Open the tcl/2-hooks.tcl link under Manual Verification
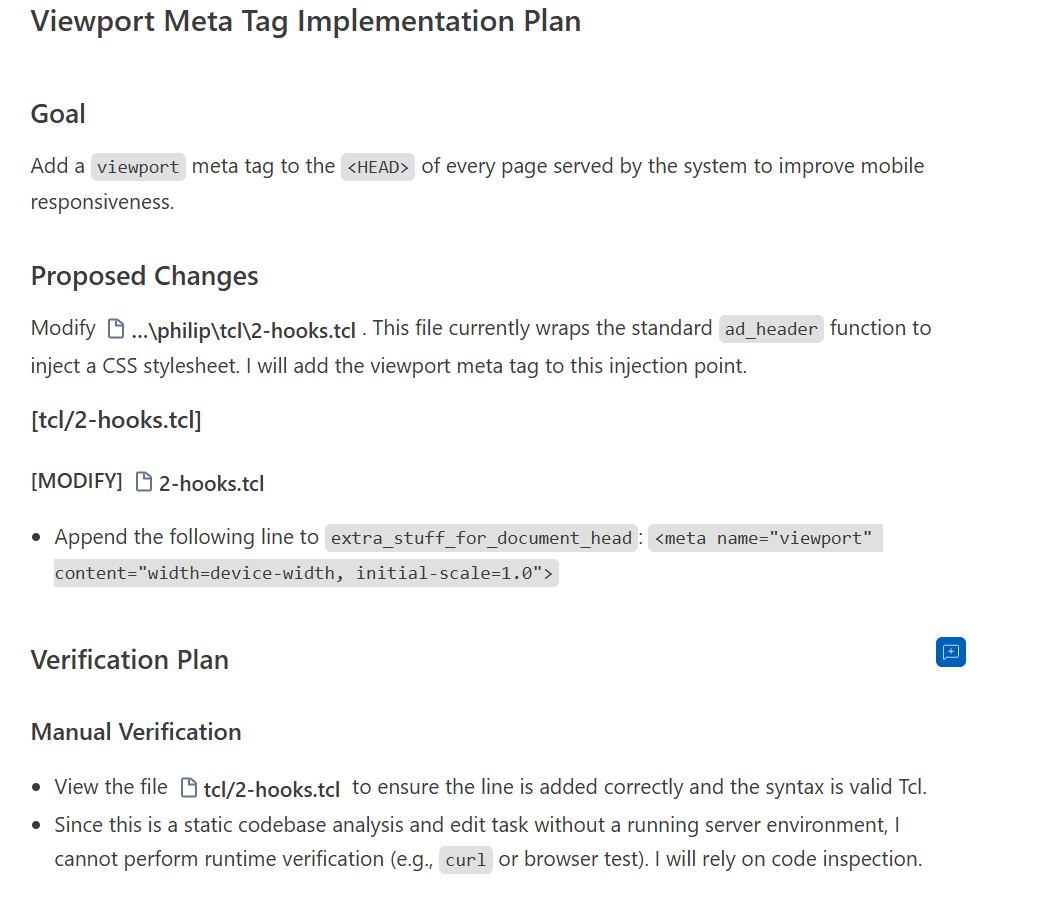This screenshot has height=912, width=1044. 271,789
